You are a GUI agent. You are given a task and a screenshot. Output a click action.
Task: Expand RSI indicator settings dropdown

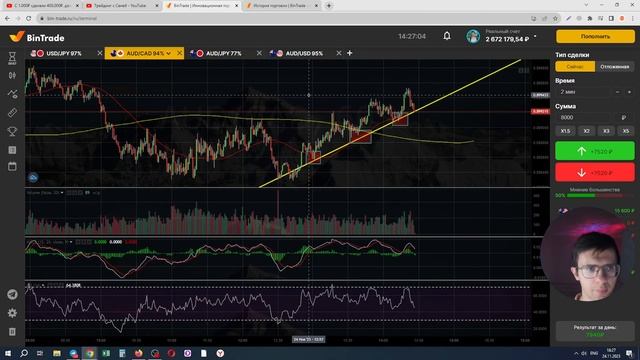(x=43, y=285)
